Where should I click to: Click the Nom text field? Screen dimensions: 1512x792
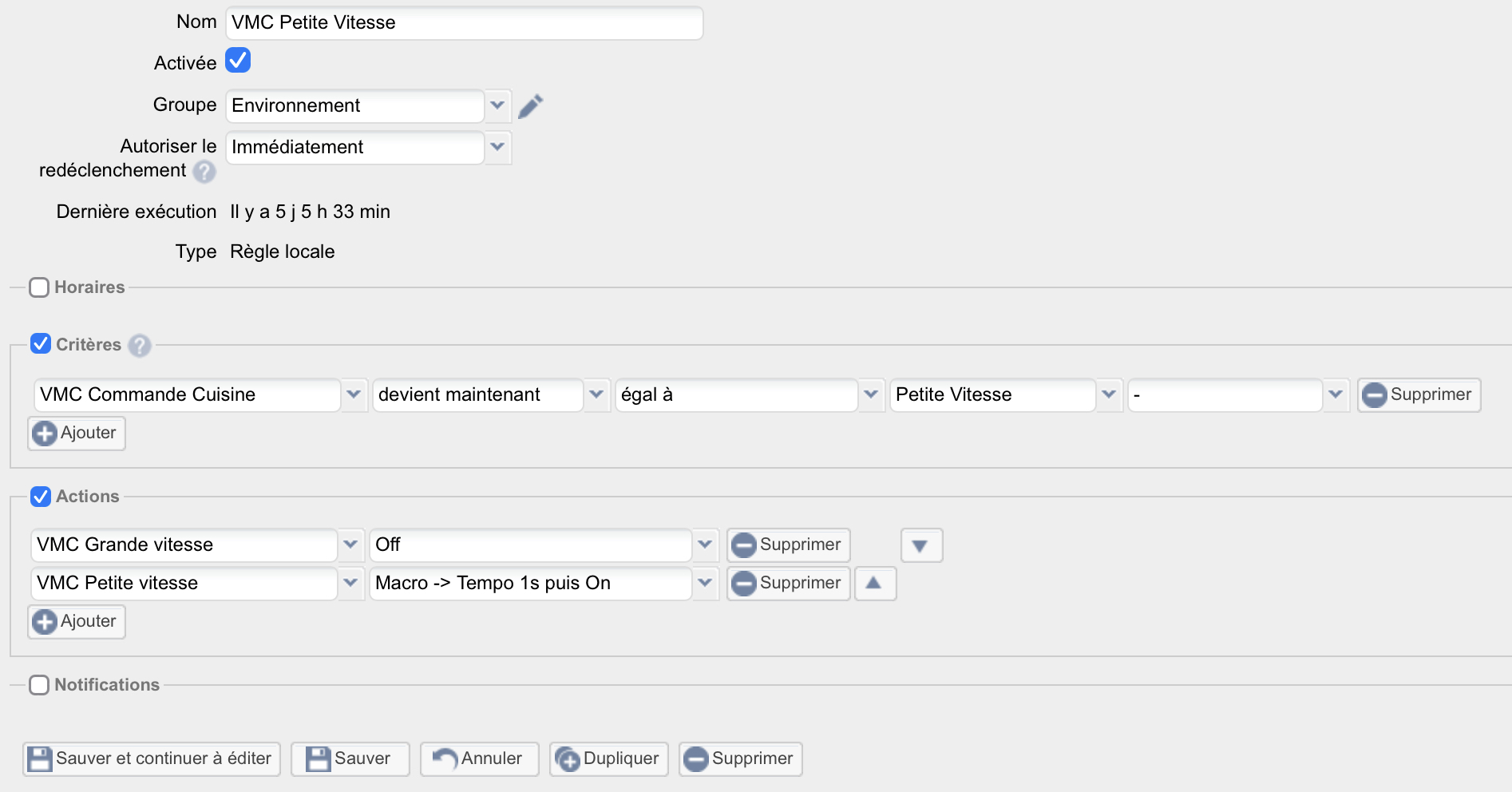coord(463,23)
